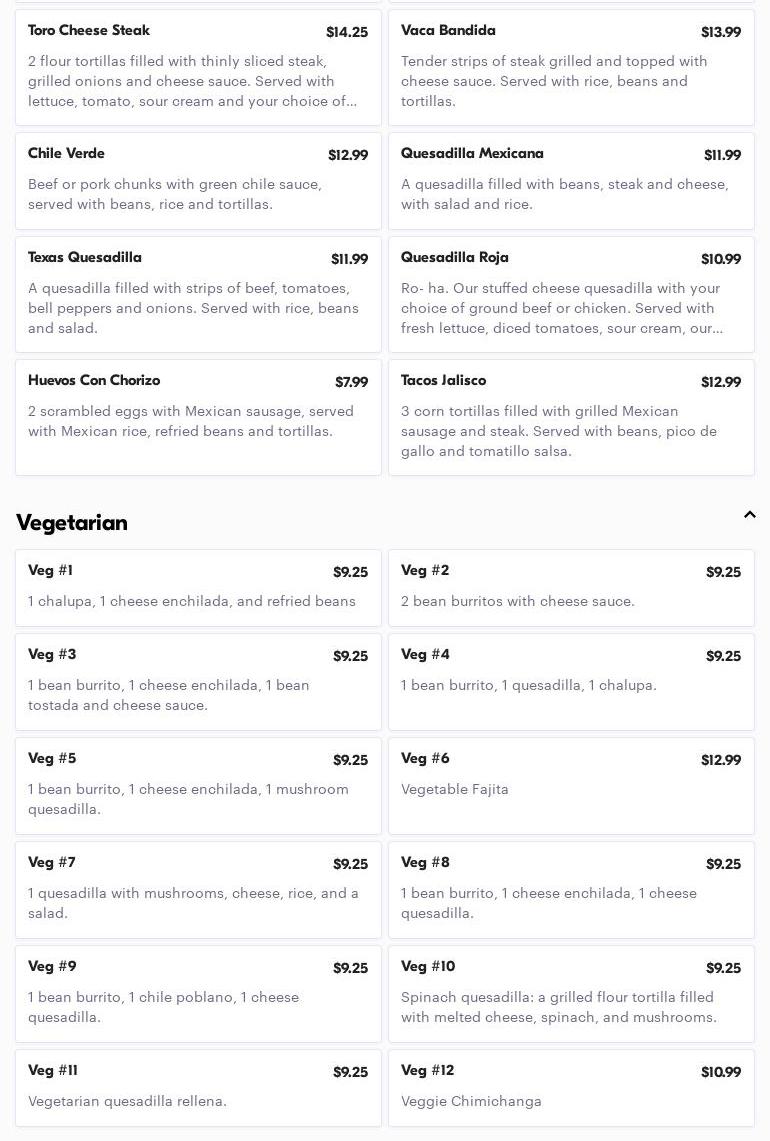Viewport: 770px width, 1141px height.
Task: Choose Veg #9 chile poblano combo
Action: pyautogui.click(x=198, y=993)
